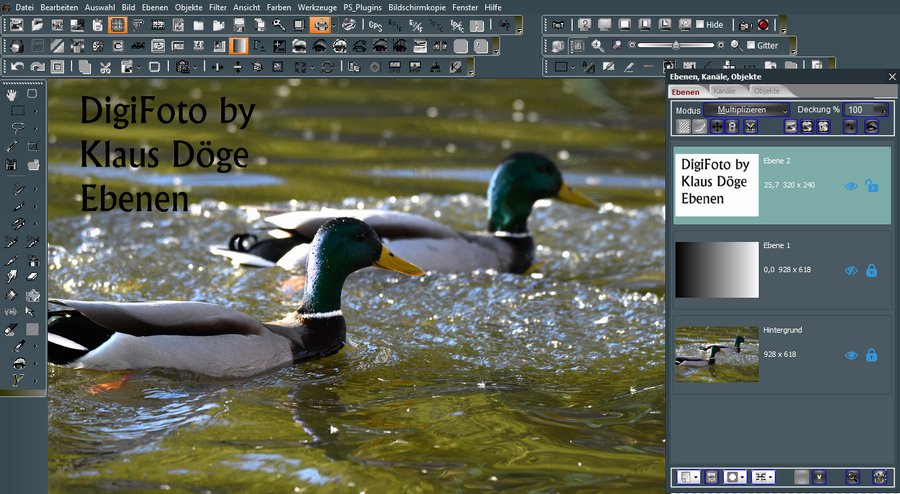Viewport: 900px width, 494px height.
Task: Enable the Hide checkbox
Action: 700,24
